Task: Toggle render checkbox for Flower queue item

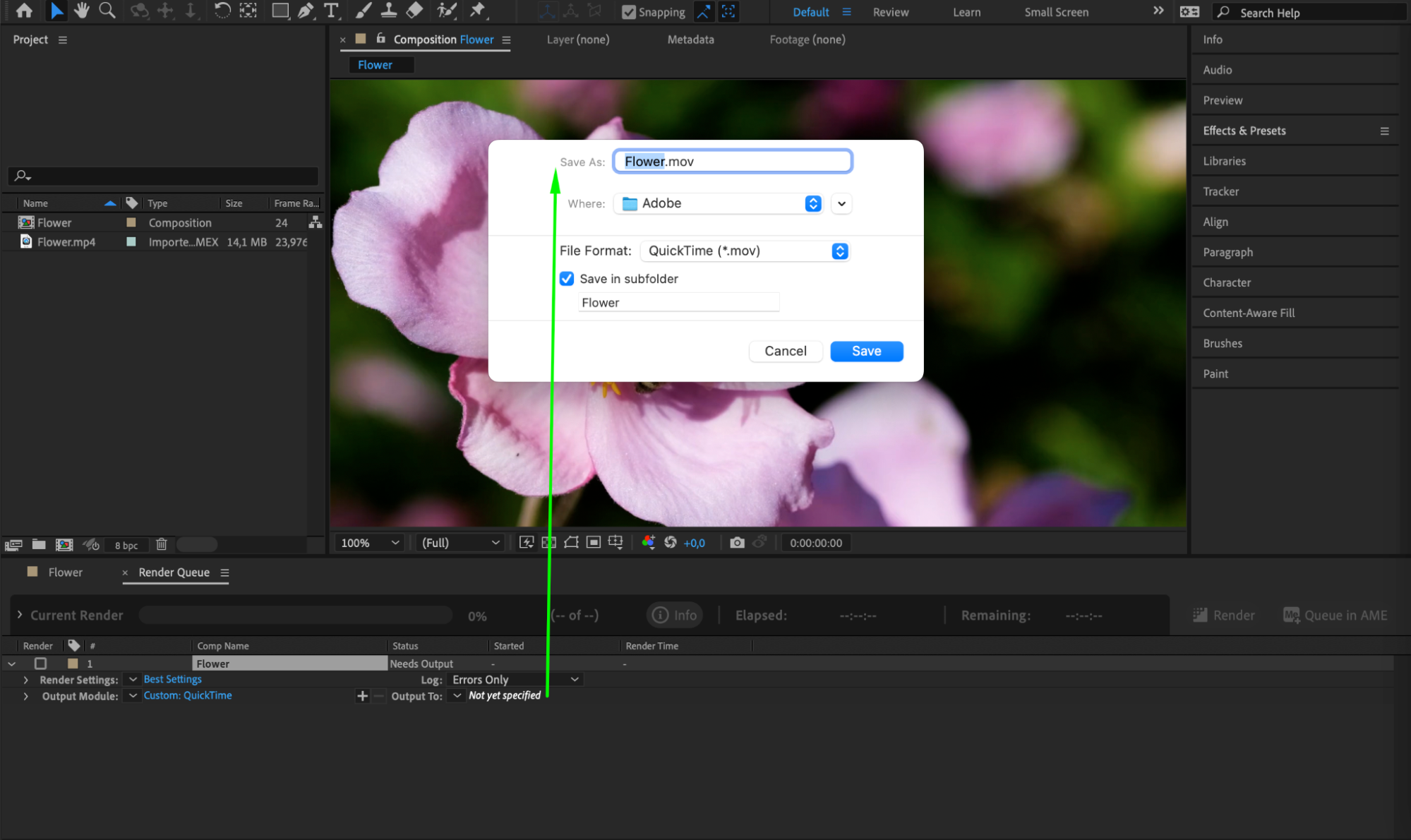Action: coord(40,664)
